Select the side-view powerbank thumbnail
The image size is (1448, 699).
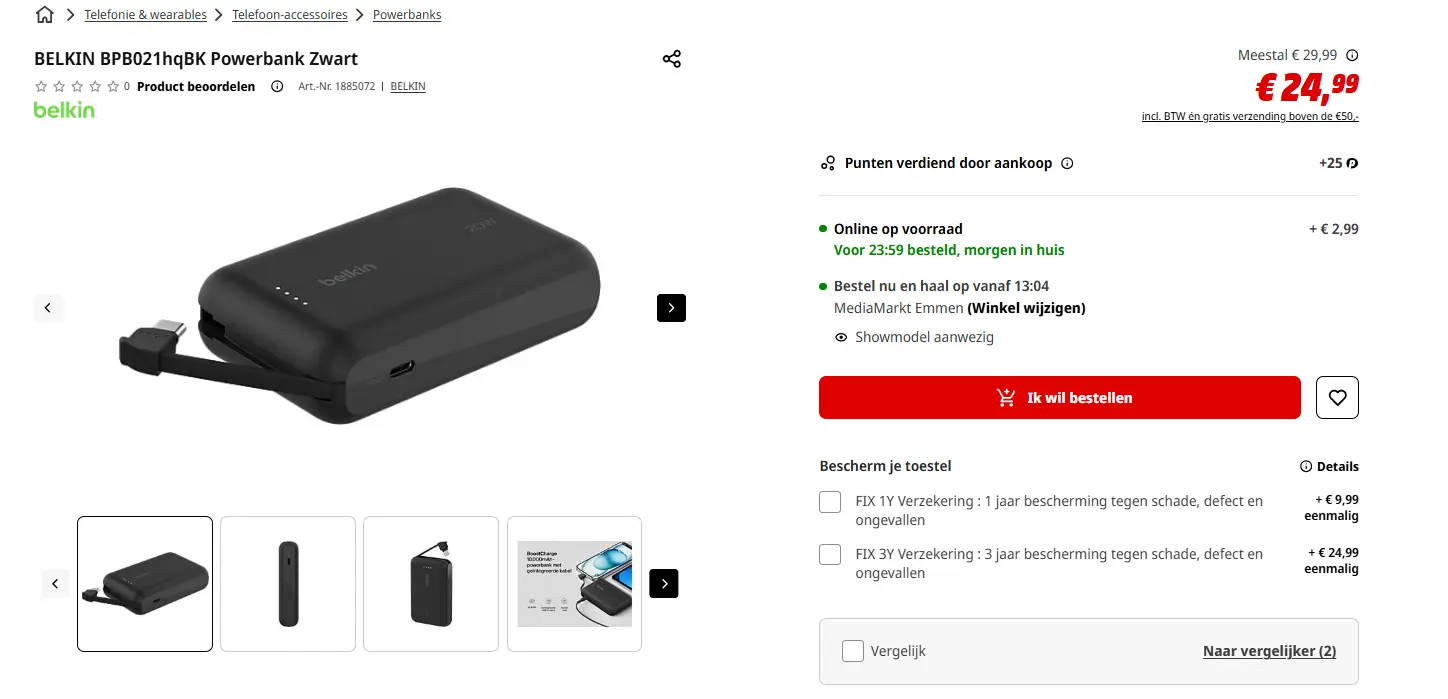pos(288,584)
